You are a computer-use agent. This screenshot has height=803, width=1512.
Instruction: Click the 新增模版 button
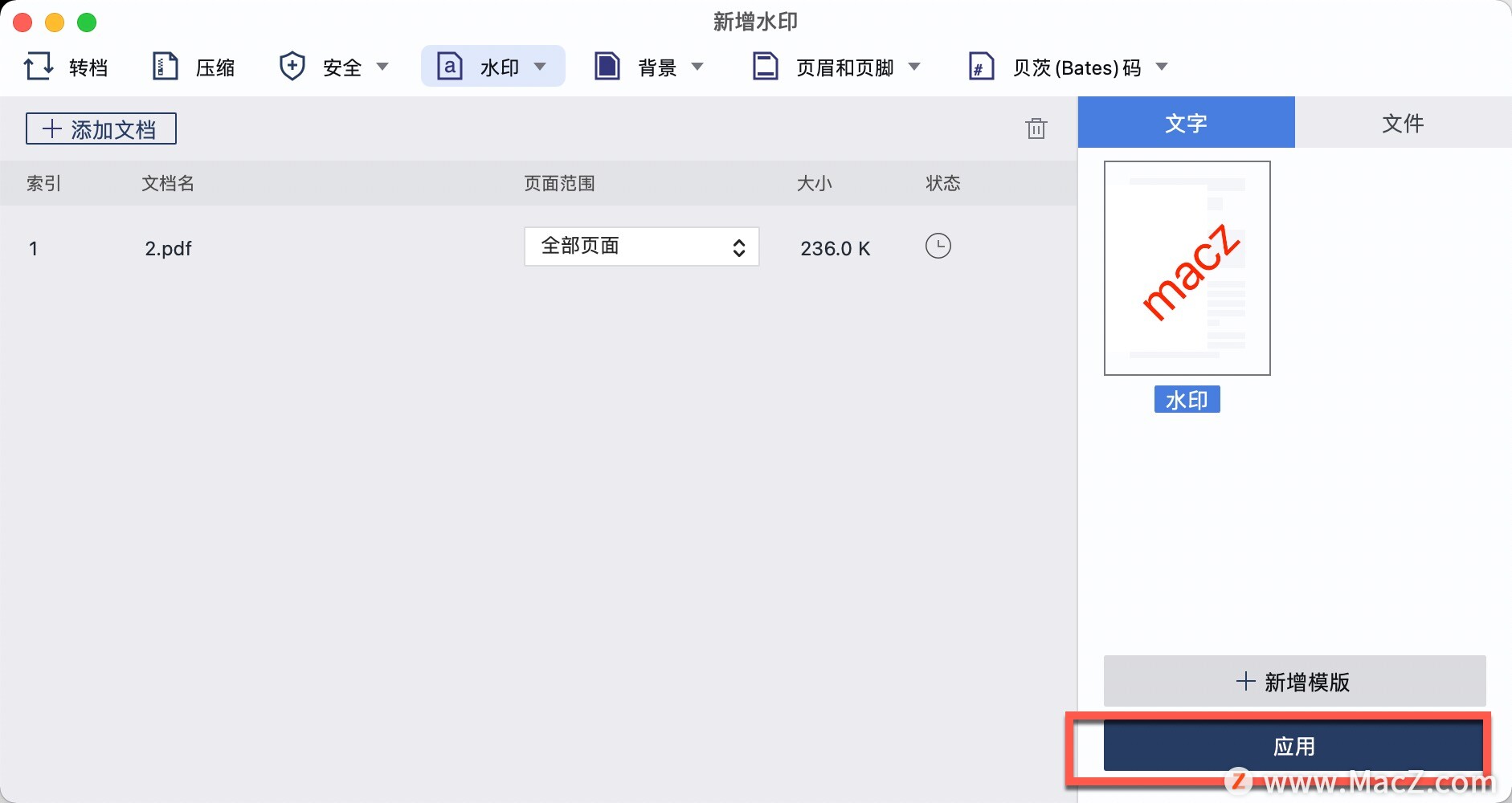1294,682
